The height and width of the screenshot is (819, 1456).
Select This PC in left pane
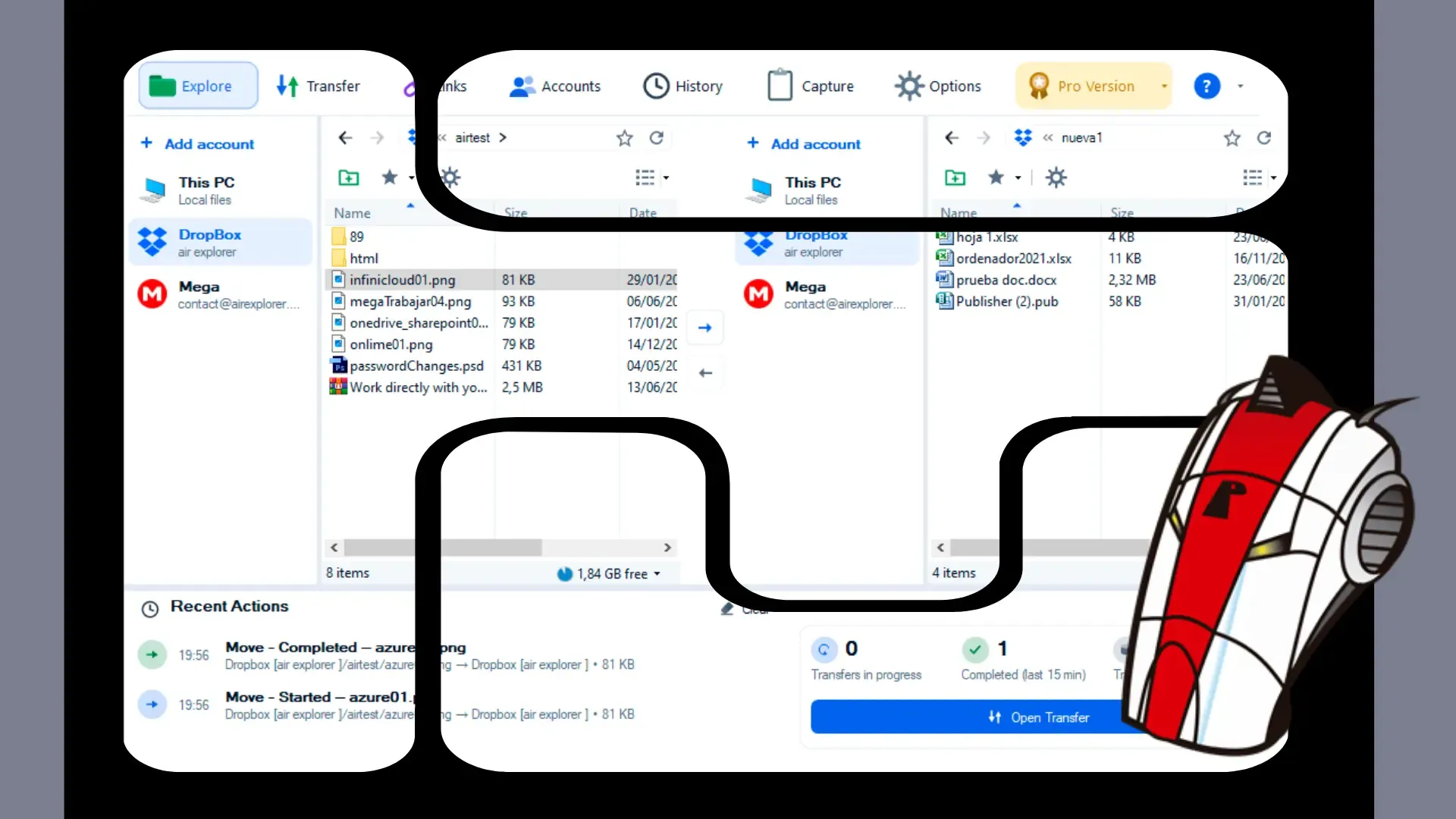point(220,190)
